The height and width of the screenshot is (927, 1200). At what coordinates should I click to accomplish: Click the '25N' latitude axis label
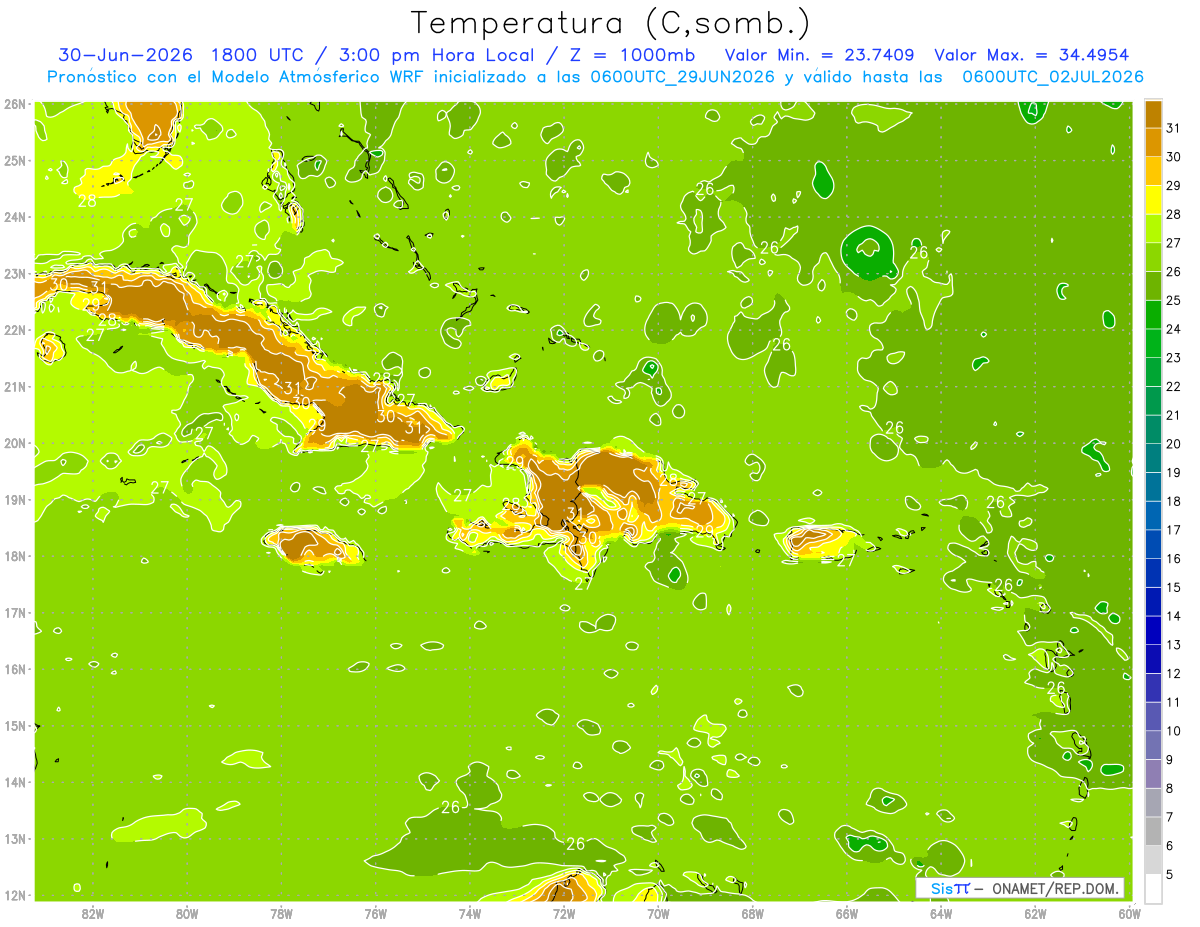coord(15,161)
